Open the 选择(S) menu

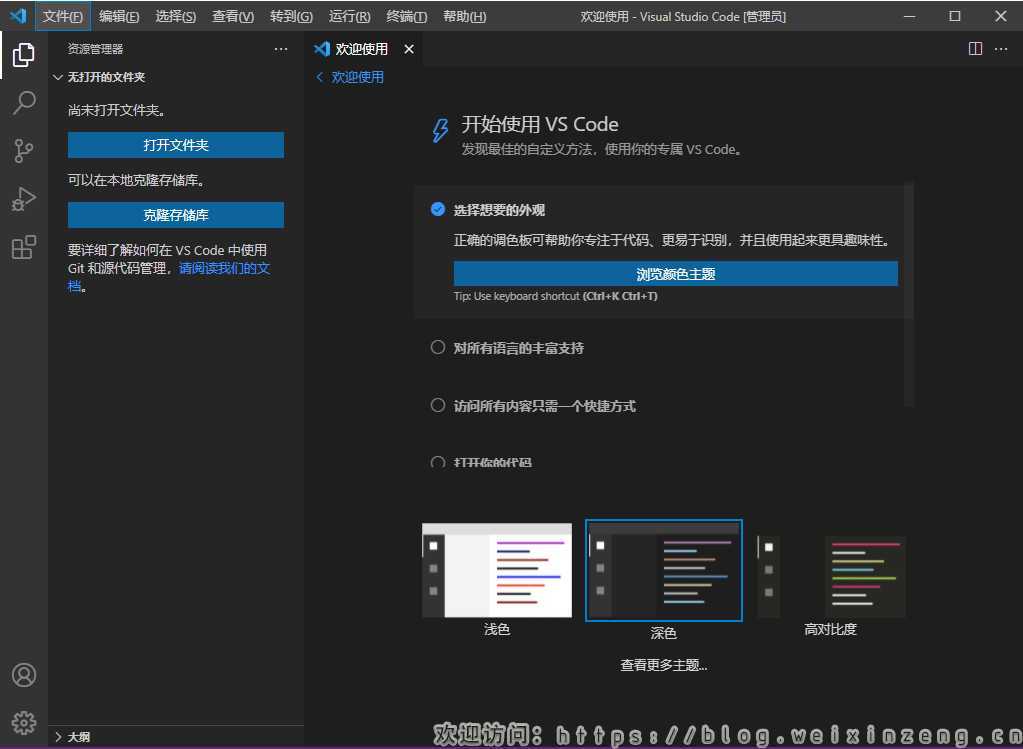click(x=176, y=16)
